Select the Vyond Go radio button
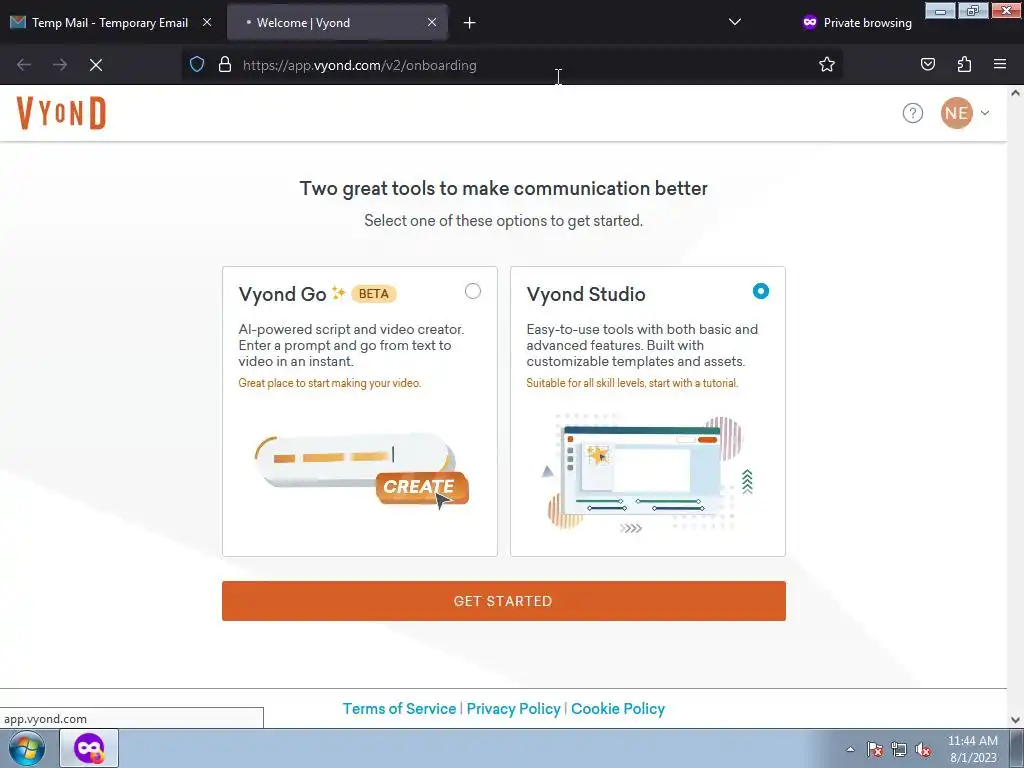Image resolution: width=1024 pixels, height=768 pixels. [x=473, y=291]
